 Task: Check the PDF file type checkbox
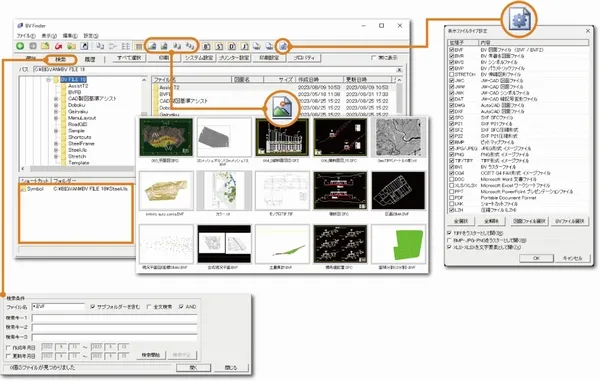tap(452, 198)
